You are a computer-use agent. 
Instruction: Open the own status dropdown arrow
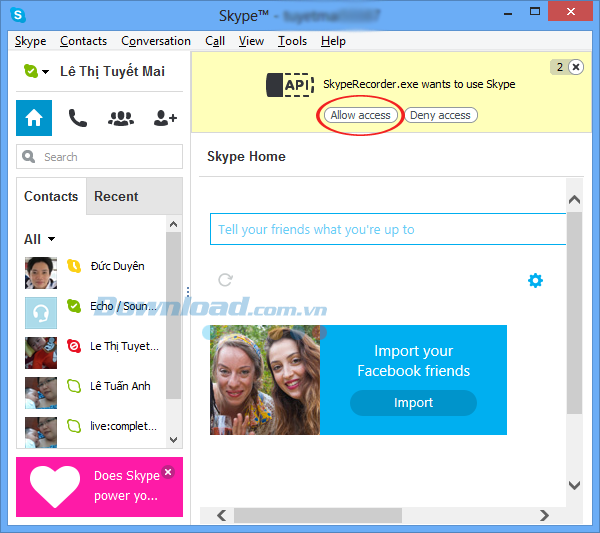[x=46, y=72]
